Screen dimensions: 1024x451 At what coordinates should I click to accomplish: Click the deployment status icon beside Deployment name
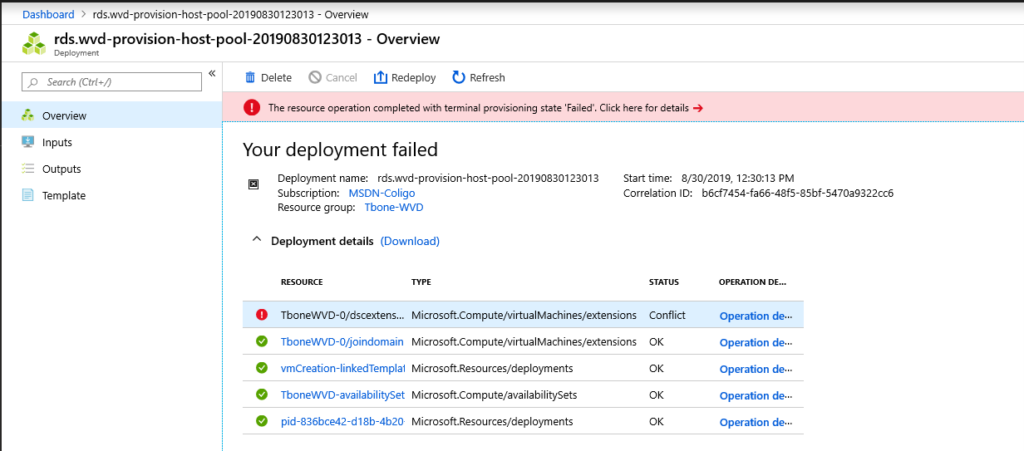pos(253,185)
